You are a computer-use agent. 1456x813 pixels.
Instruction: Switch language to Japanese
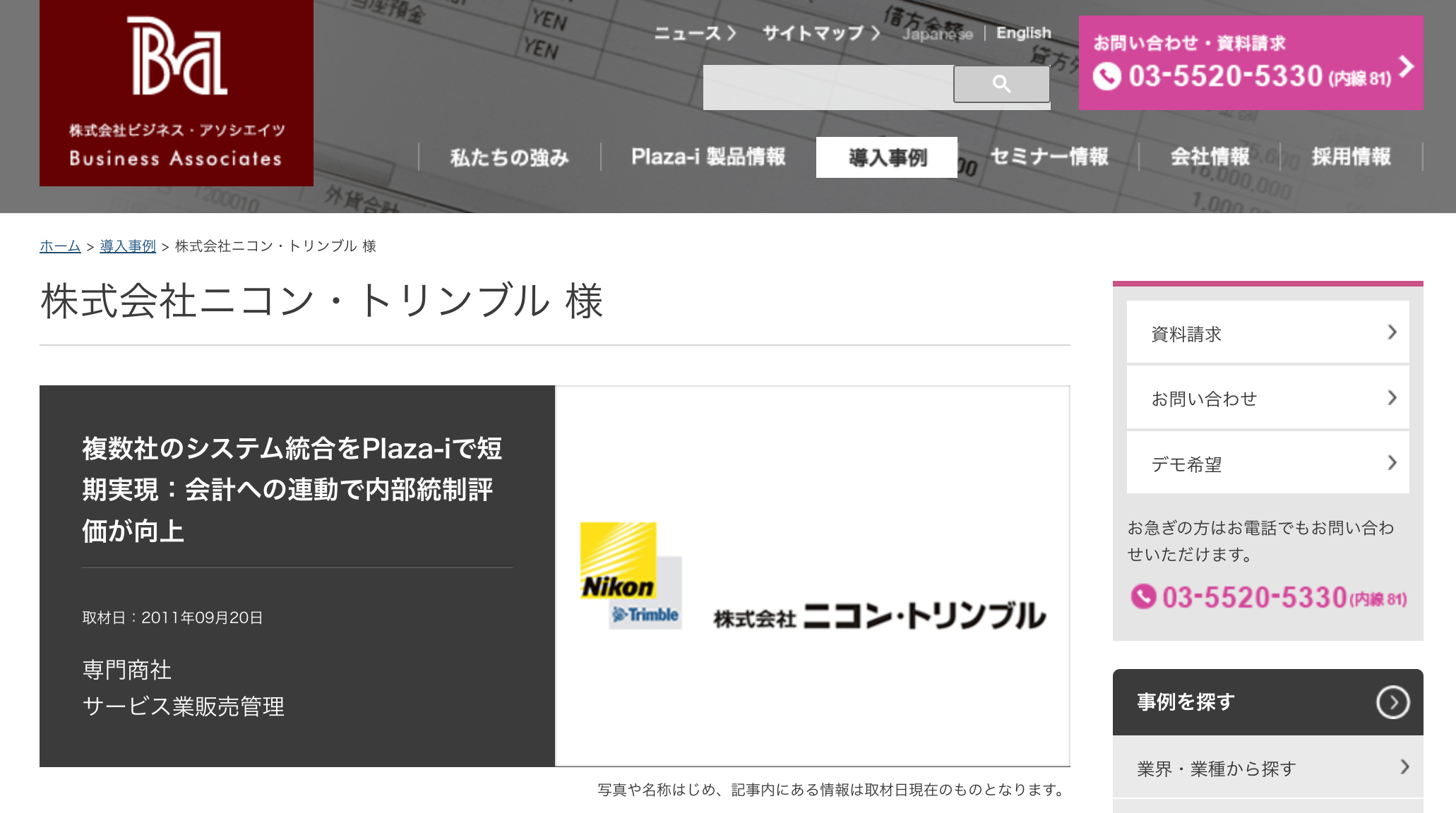coord(937,34)
